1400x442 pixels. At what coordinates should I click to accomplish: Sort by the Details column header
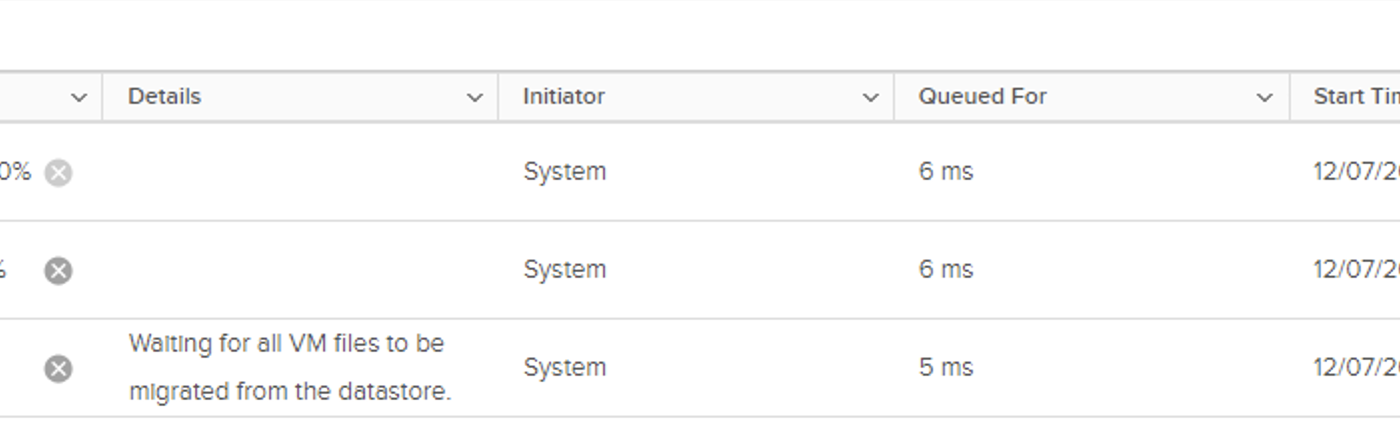pyautogui.click(x=165, y=97)
